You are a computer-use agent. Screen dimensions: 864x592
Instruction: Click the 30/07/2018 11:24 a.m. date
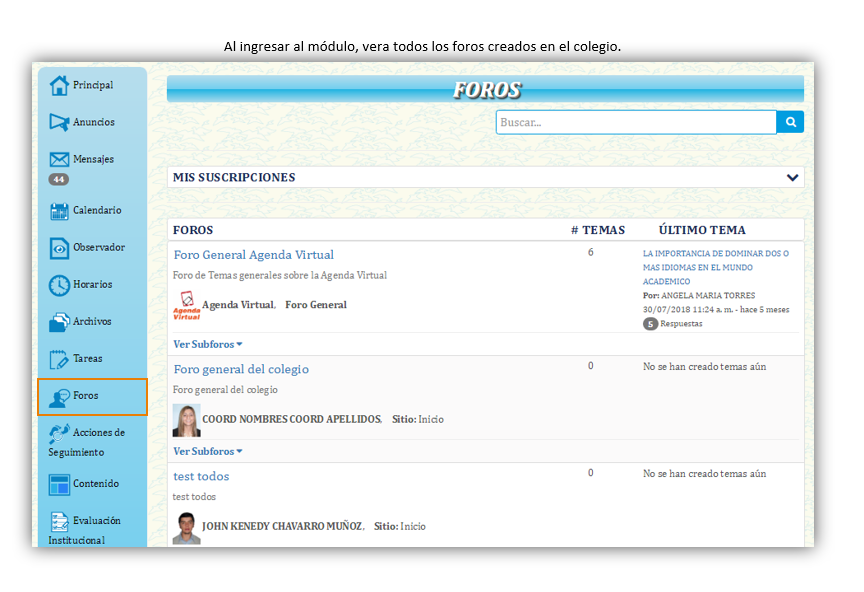click(x=688, y=310)
